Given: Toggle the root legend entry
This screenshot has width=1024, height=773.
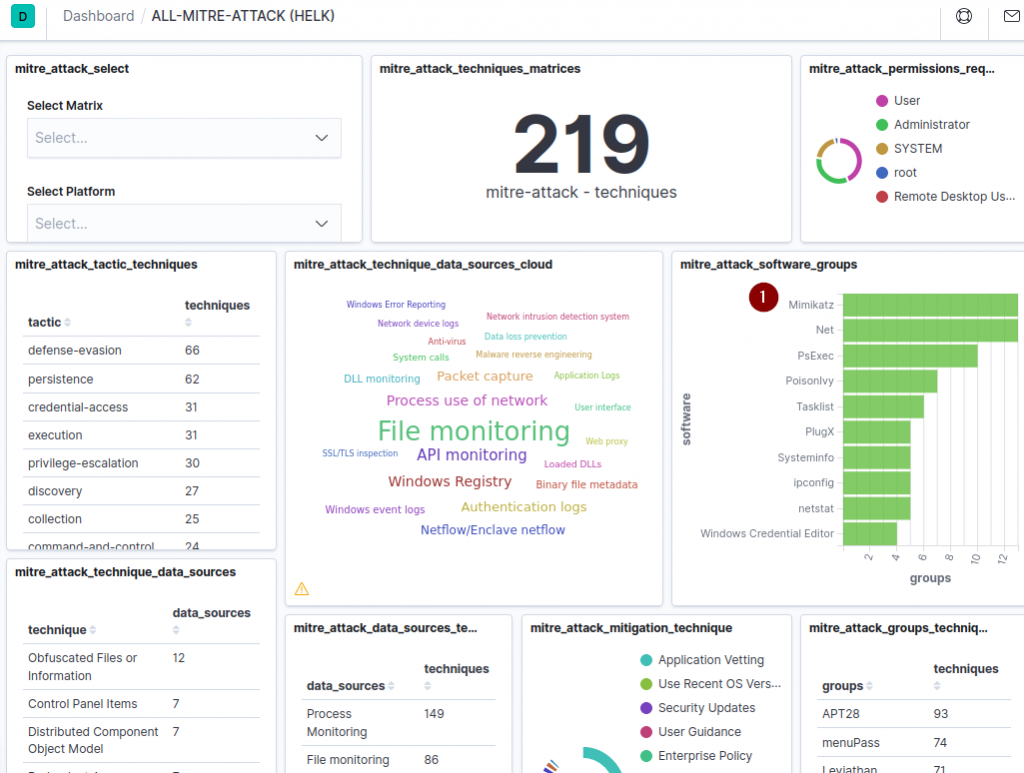Looking at the screenshot, I should pyautogui.click(x=896, y=172).
